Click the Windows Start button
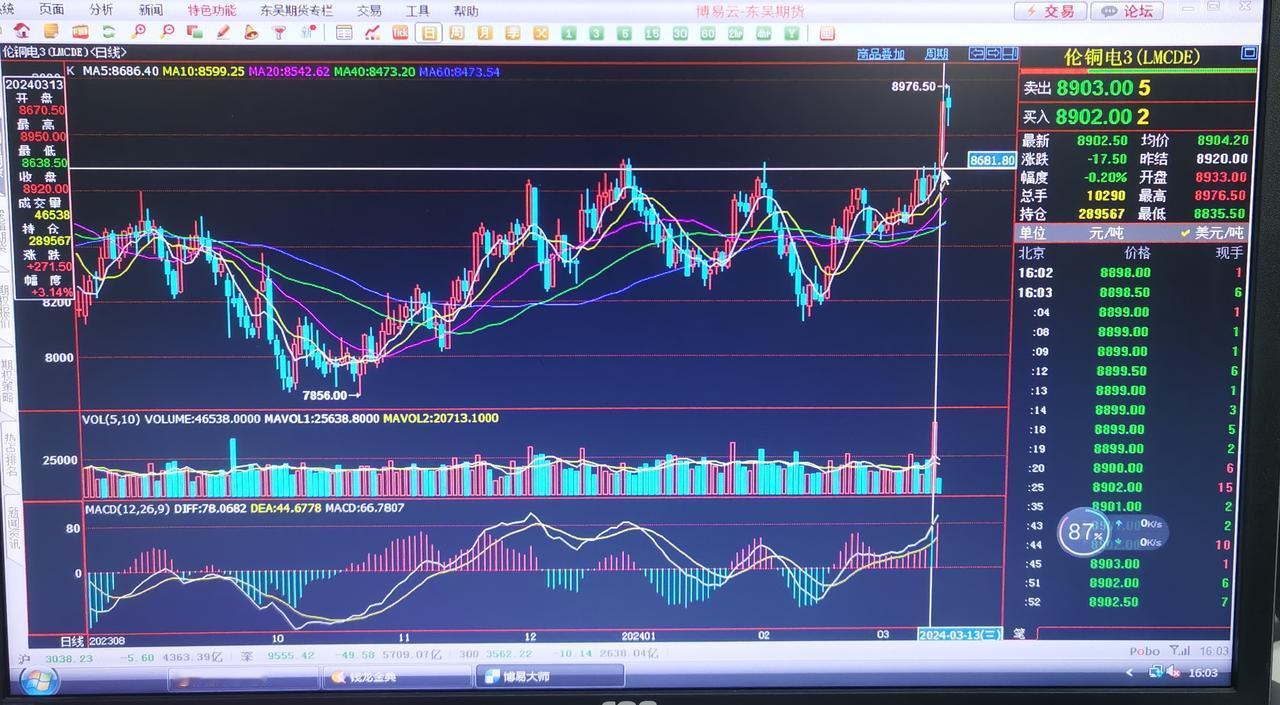 (x=38, y=681)
